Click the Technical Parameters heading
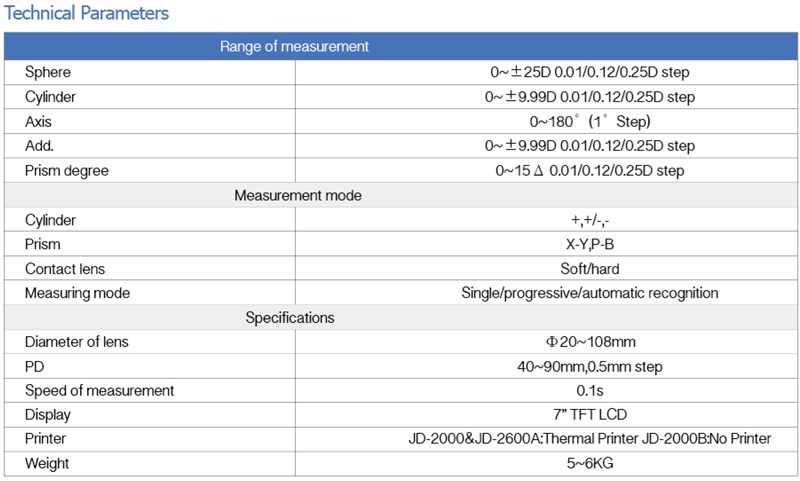This screenshot has height=481, width=800. point(88,14)
